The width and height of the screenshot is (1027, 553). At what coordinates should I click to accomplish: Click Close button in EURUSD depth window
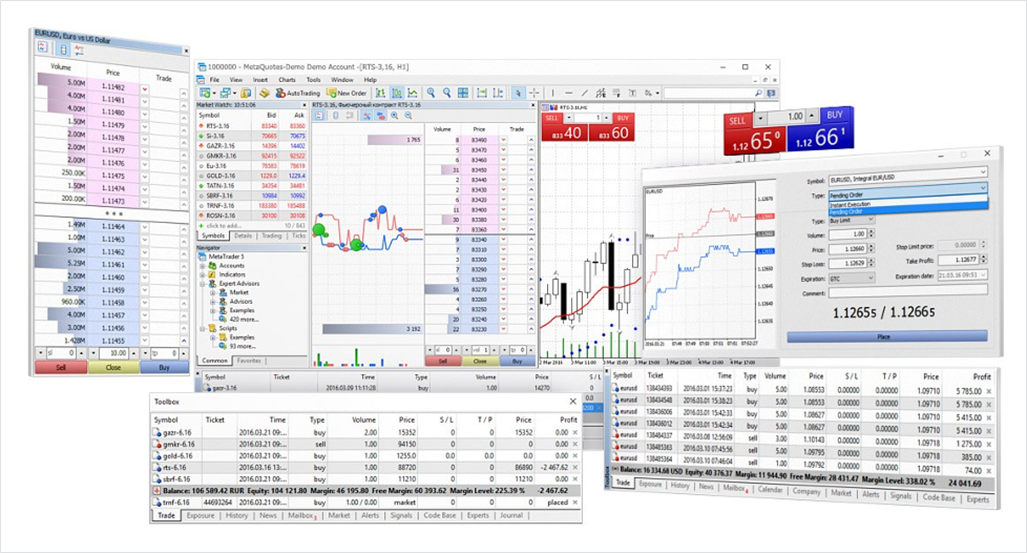[x=113, y=368]
